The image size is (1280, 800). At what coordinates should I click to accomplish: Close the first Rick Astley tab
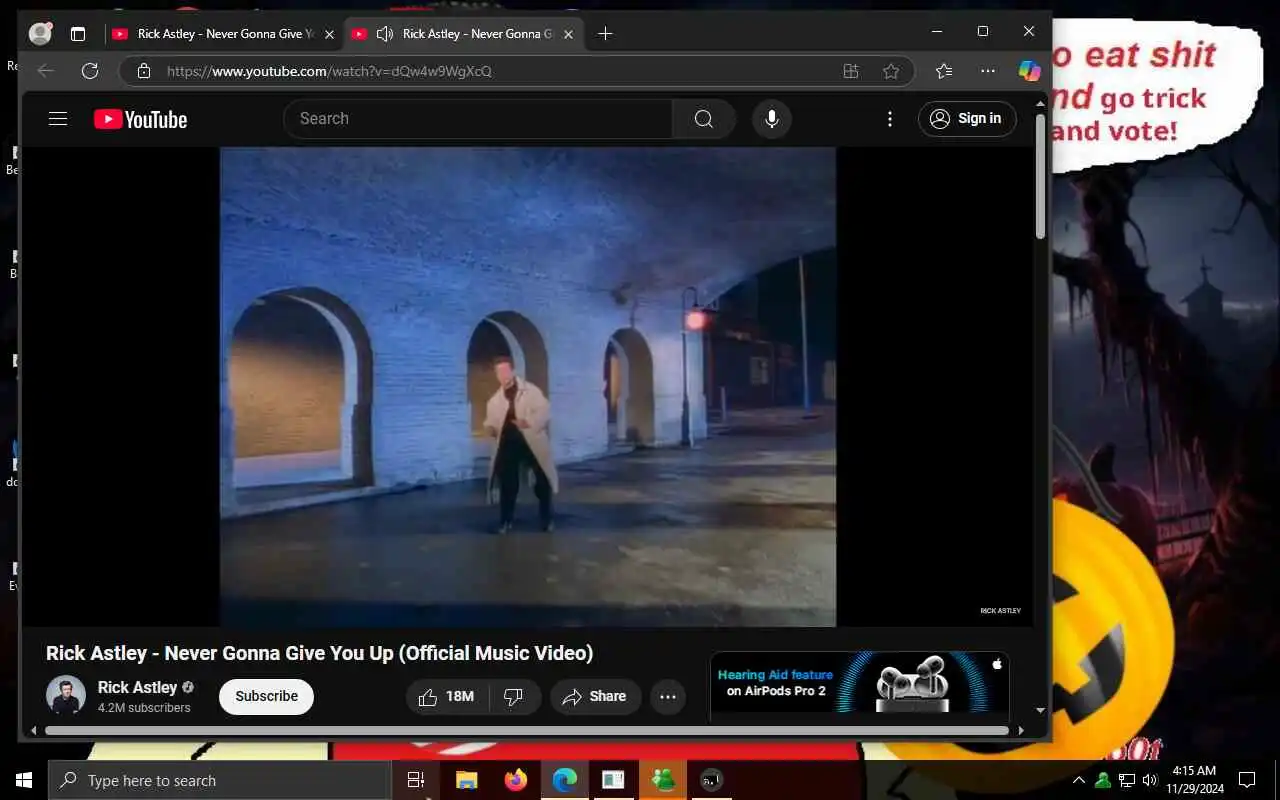tap(329, 34)
